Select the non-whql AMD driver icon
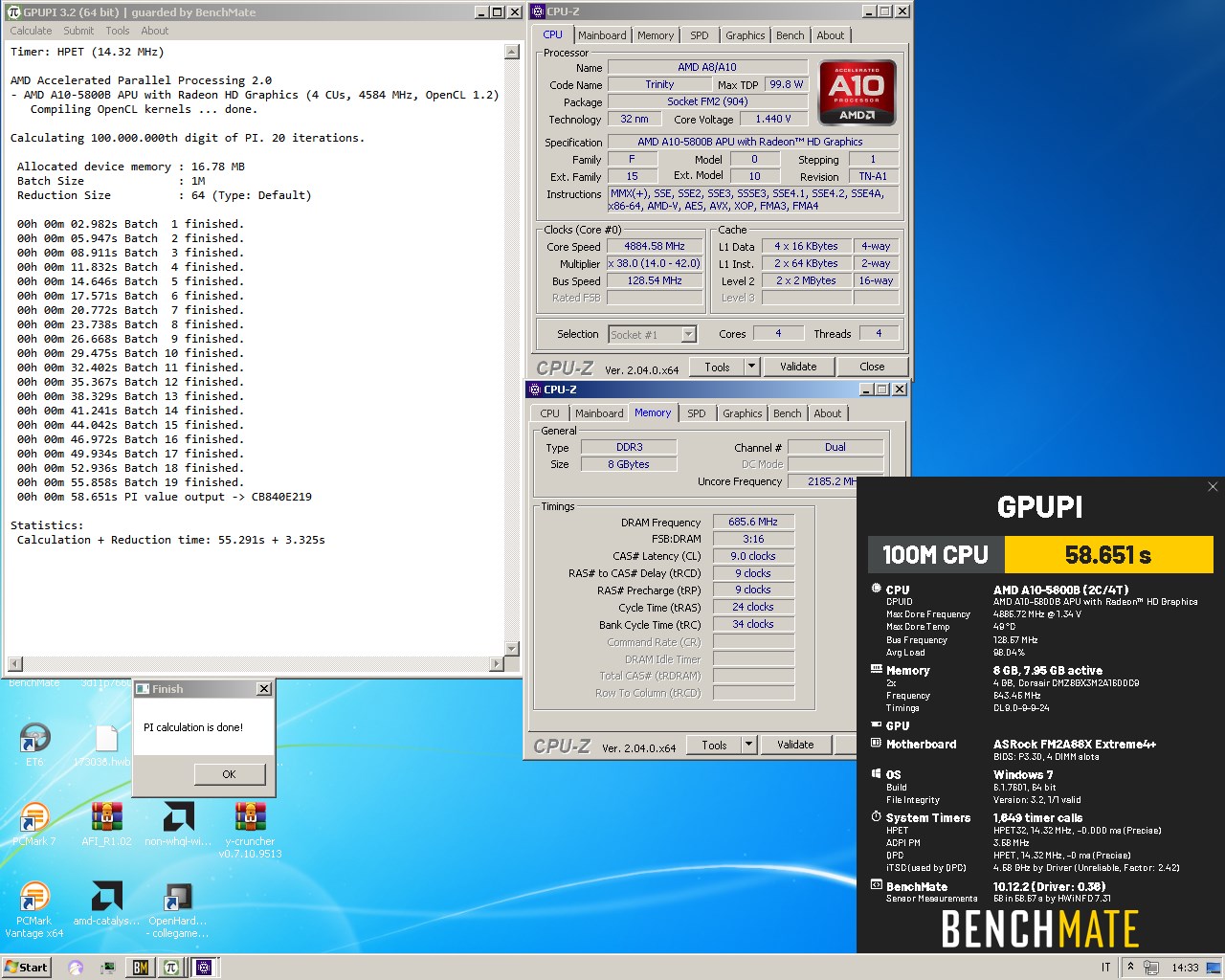The width and height of the screenshot is (1225, 980). click(179, 818)
